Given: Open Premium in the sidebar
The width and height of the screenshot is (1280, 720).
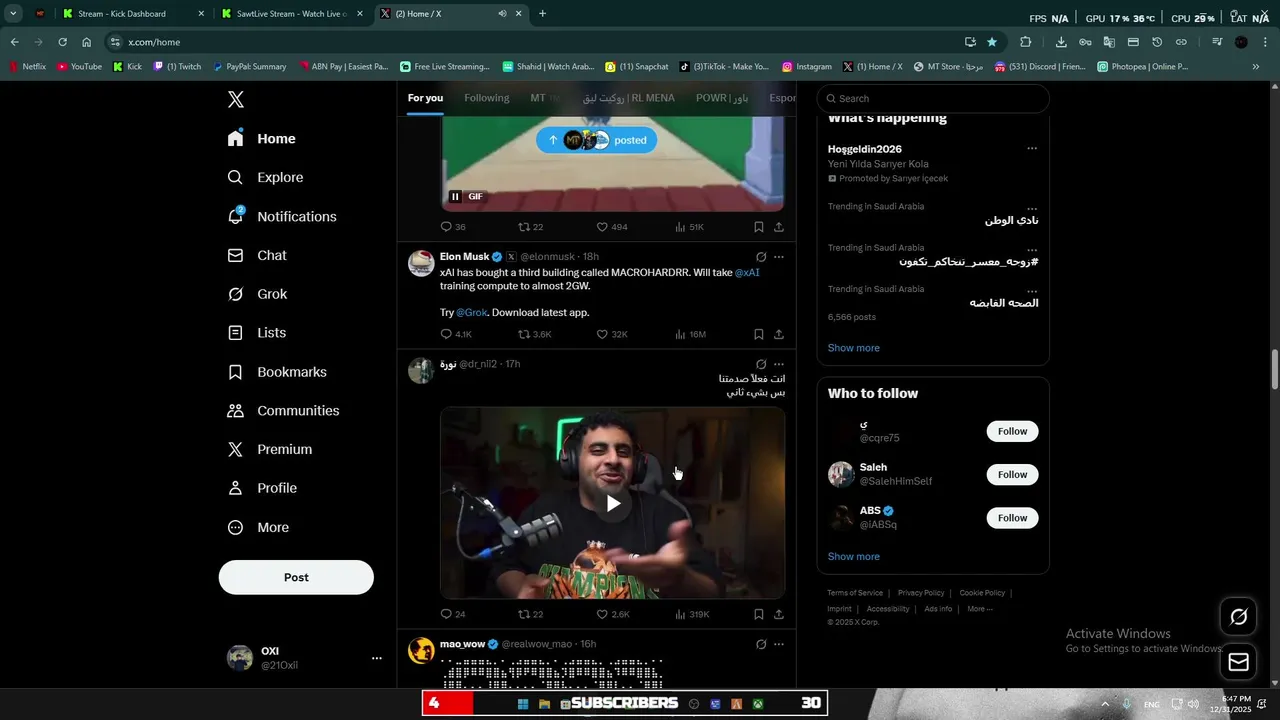Looking at the screenshot, I should click(x=270, y=450).
